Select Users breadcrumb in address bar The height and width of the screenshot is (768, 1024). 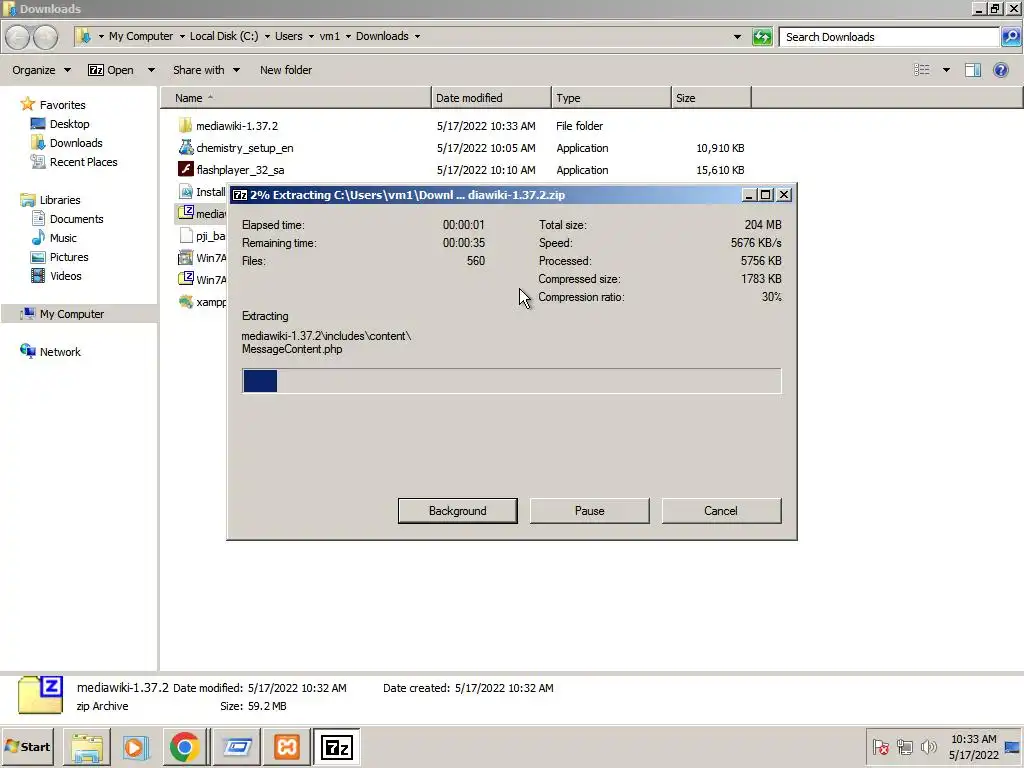point(289,36)
